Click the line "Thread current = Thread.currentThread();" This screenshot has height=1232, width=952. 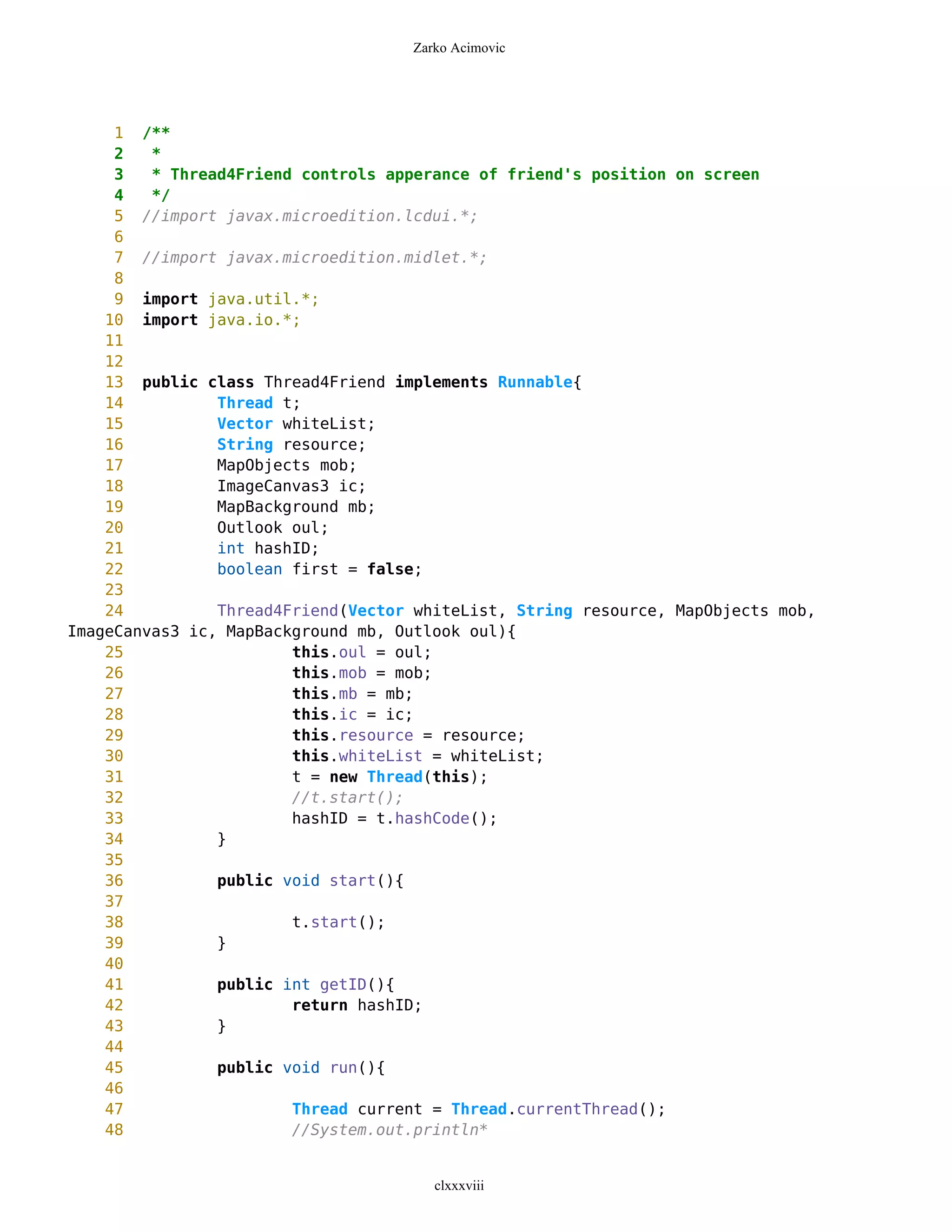tap(479, 1109)
